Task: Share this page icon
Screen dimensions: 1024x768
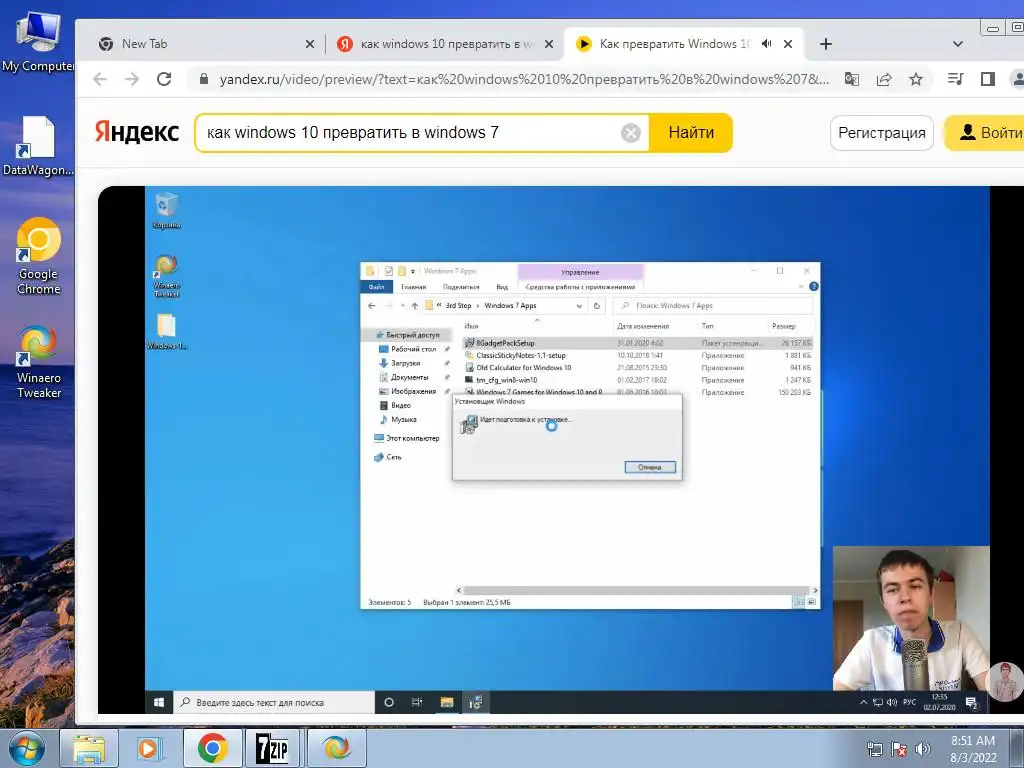Action: (x=884, y=79)
